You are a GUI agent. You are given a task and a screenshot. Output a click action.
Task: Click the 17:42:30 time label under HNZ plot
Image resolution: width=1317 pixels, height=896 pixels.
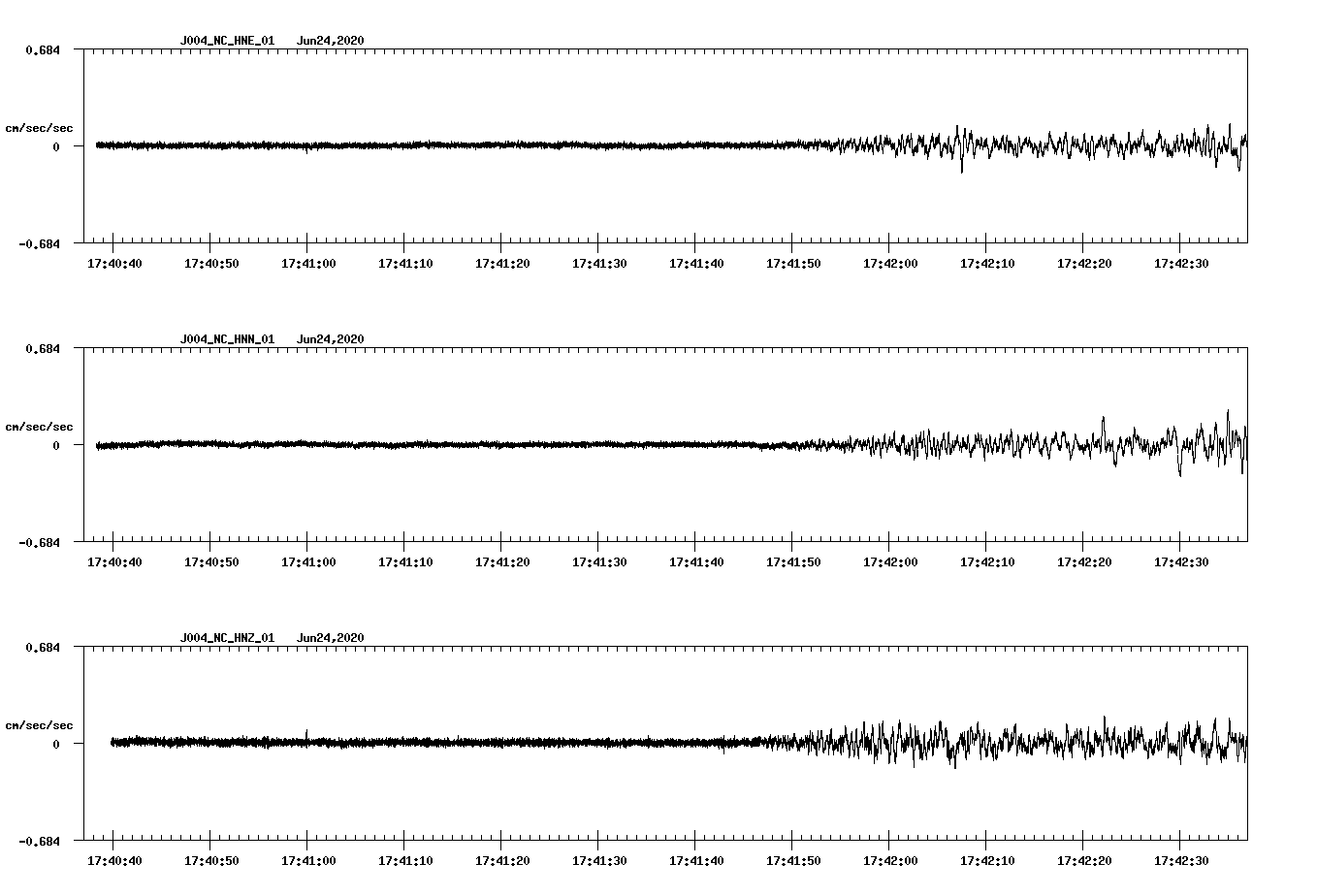[x=1181, y=861]
